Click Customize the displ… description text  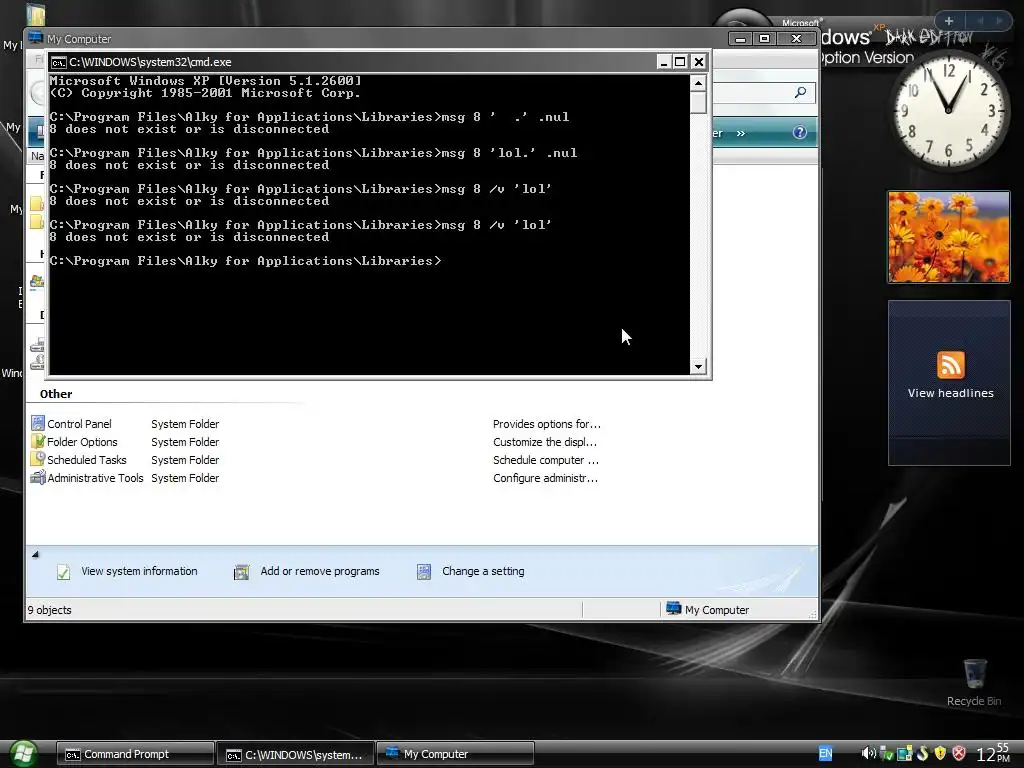click(x=545, y=442)
